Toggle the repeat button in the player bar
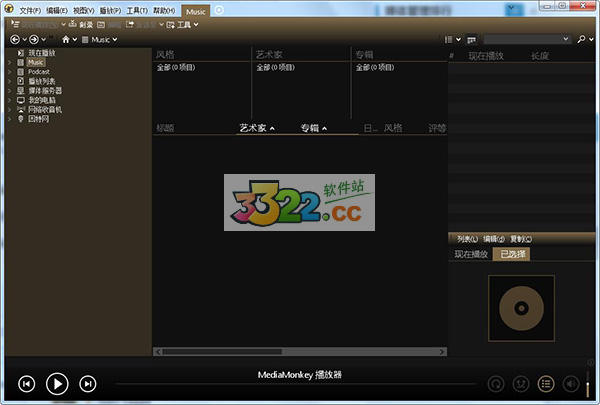The width and height of the screenshot is (600, 405). click(494, 383)
